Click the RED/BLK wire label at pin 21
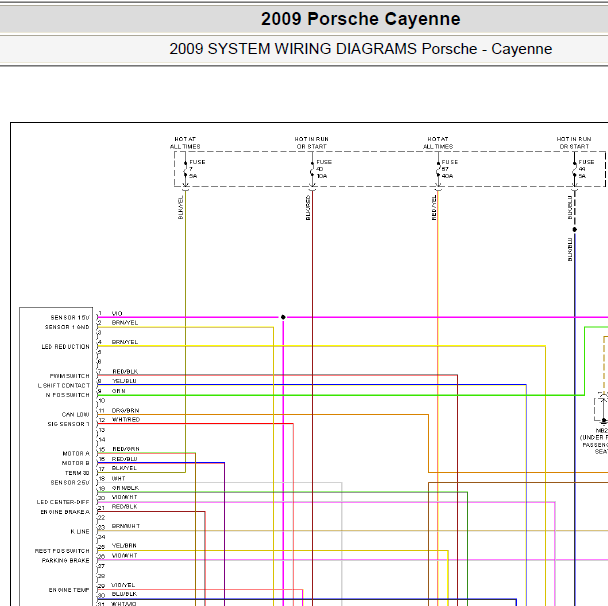608x606 pixels. tap(124, 507)
